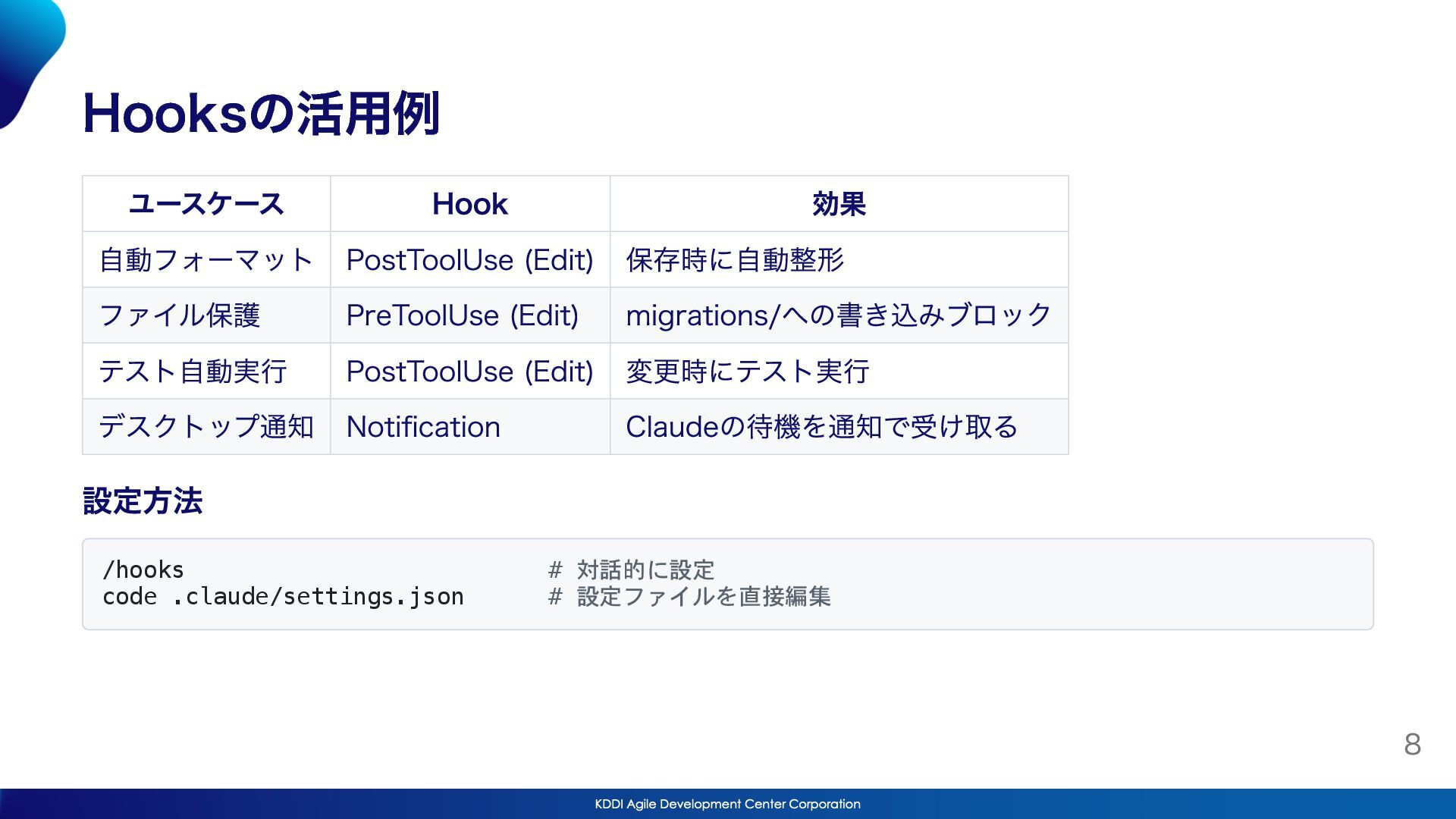Click the テスト自動実行 table cell
This screenshot has height=819, width=1456.
coord(193,372)
